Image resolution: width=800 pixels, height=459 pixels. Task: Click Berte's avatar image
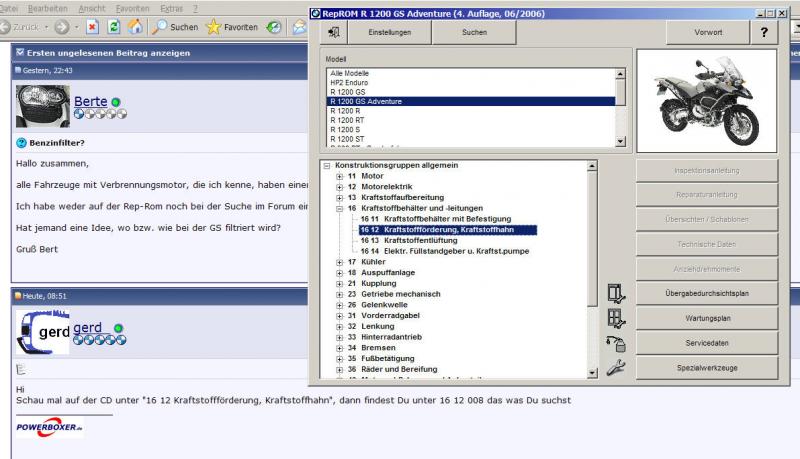click(43, 106)
